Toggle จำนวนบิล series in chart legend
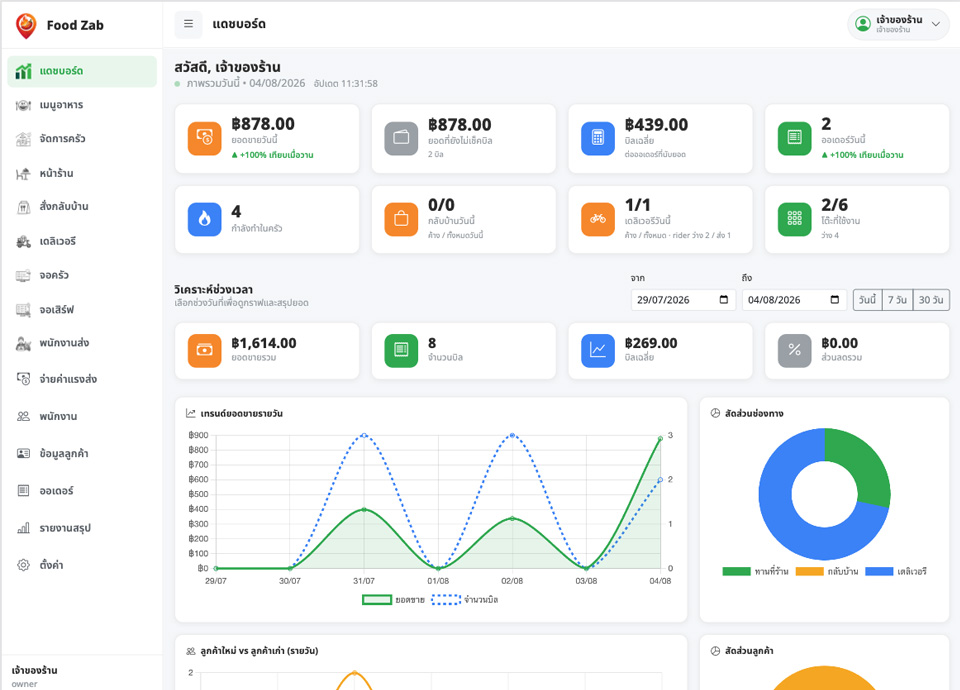The image size is (960, 690). [465, 600]
